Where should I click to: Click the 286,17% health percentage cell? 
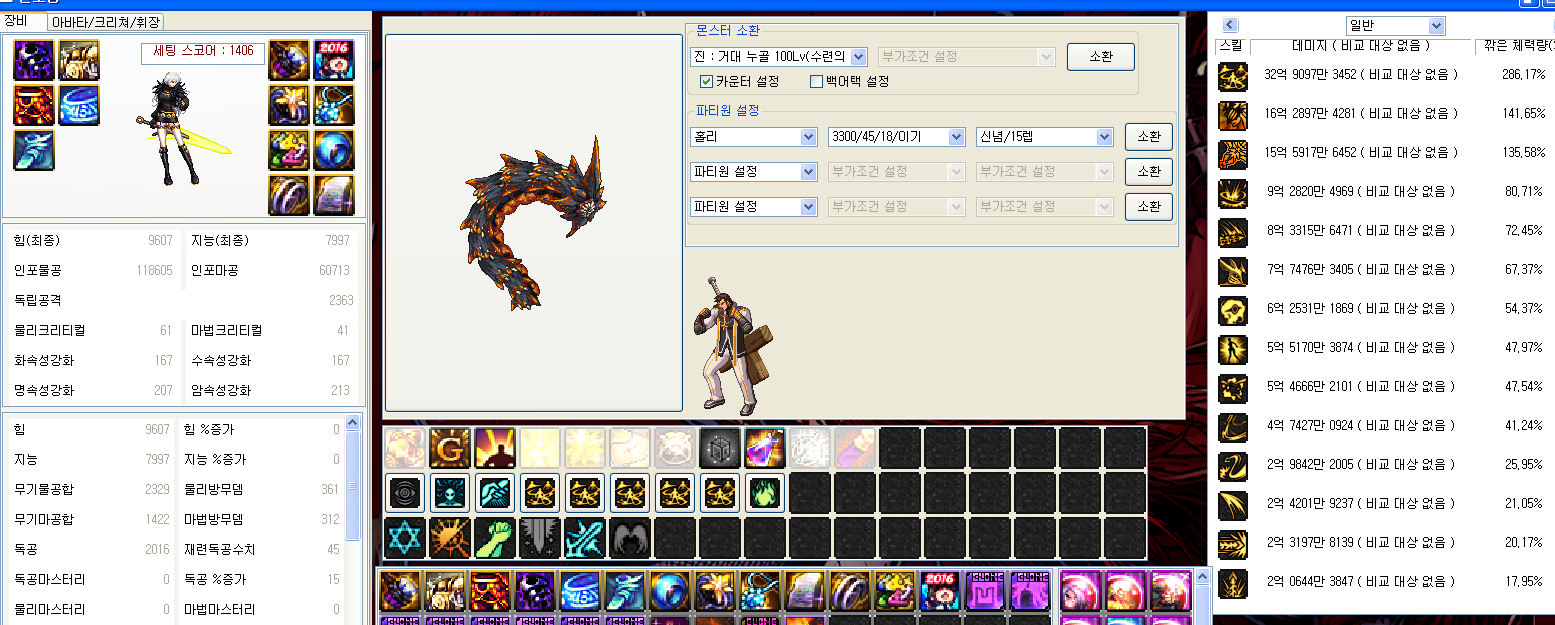(1523, 75)
